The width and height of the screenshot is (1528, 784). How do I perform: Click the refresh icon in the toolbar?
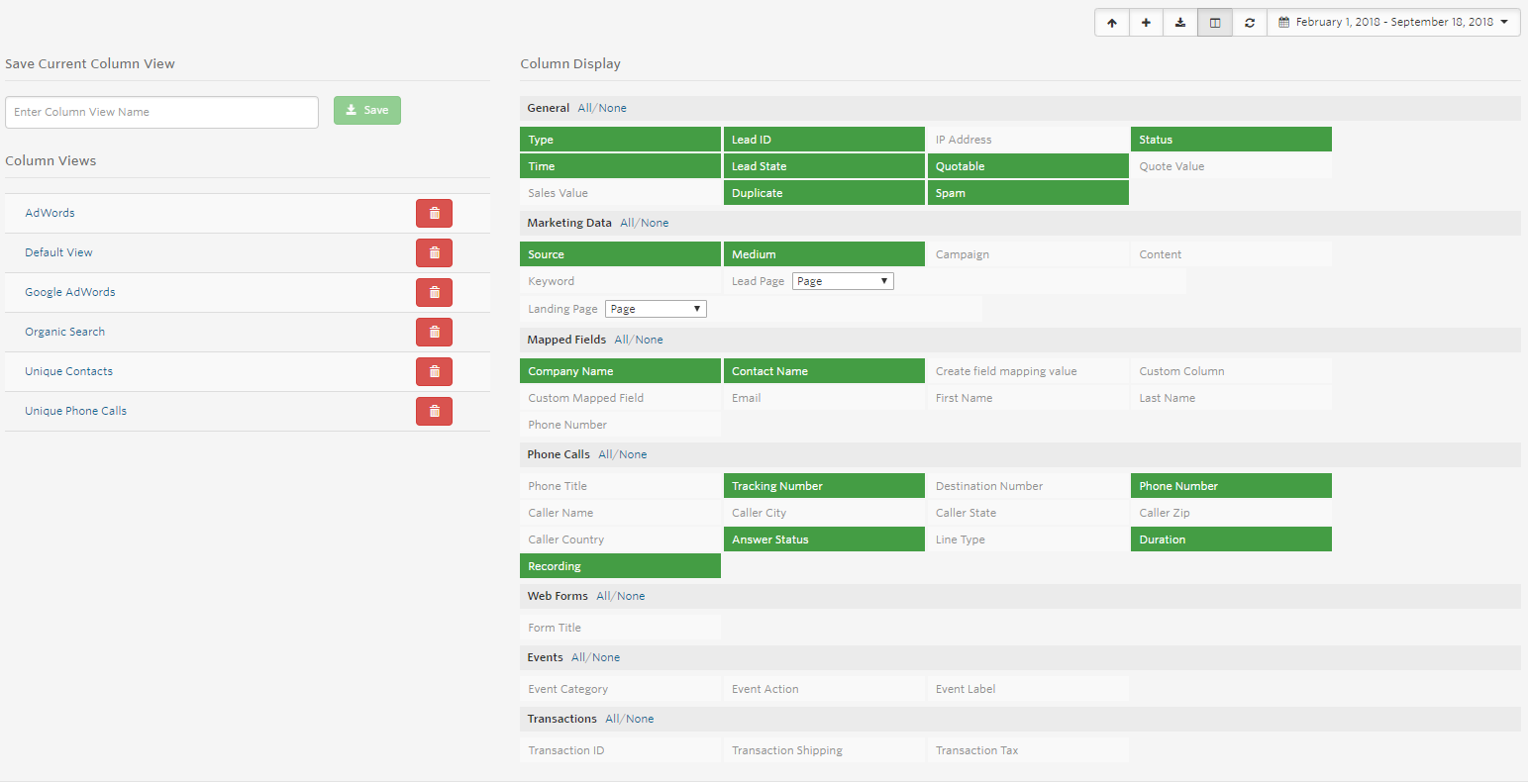[1249, 22]
